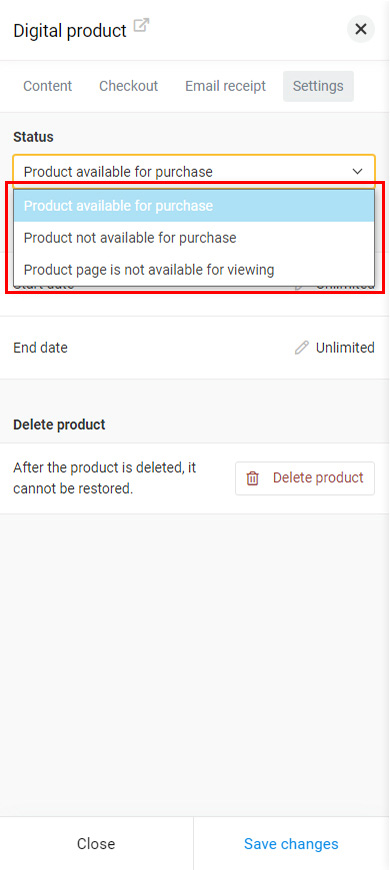Click the Digital product panel title

[x=70, y=31]
